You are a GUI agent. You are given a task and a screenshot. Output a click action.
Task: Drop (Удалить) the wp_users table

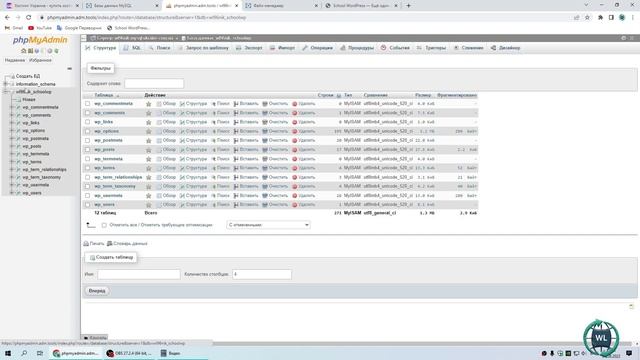[x=304, y=205]
